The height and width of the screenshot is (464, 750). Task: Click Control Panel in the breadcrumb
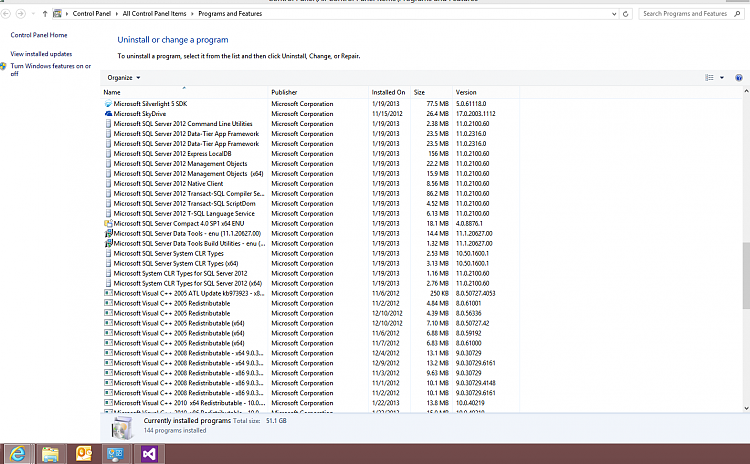point(92,14)
